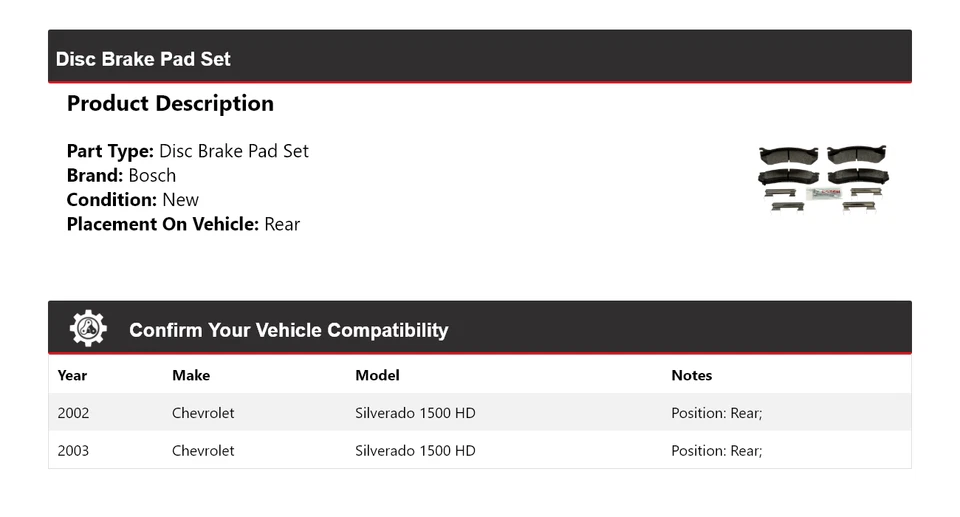Click the Brand: Bosch line
The image size is (960, 517).
(x=121, y=175)
